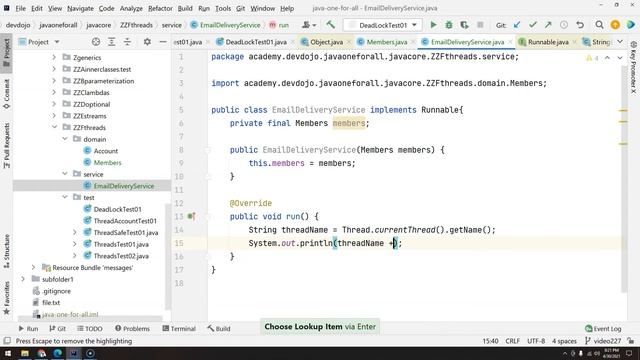Update project with Git blue arrow
640x360 pixels.
point(517,25)
